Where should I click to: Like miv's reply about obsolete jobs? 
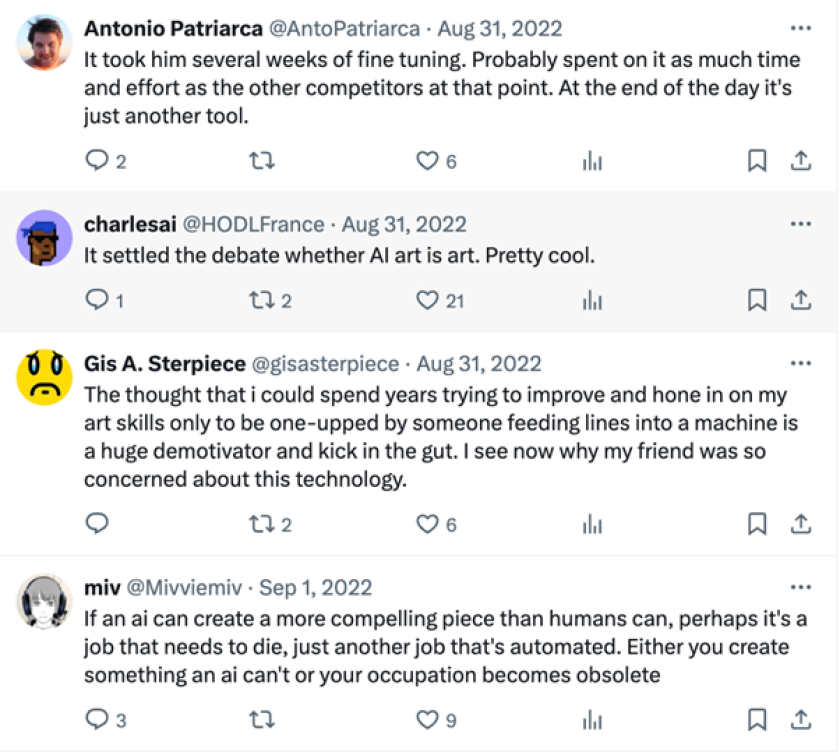(427, 719)
